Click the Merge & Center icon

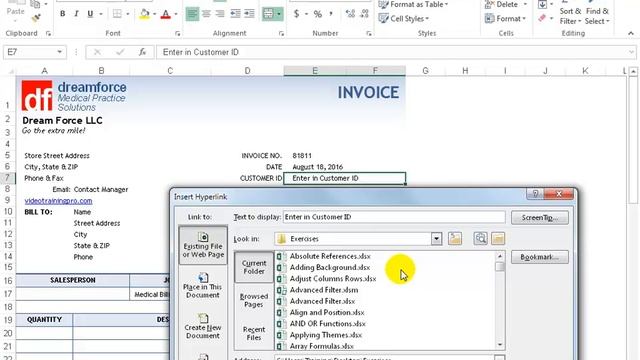(269, 14)
